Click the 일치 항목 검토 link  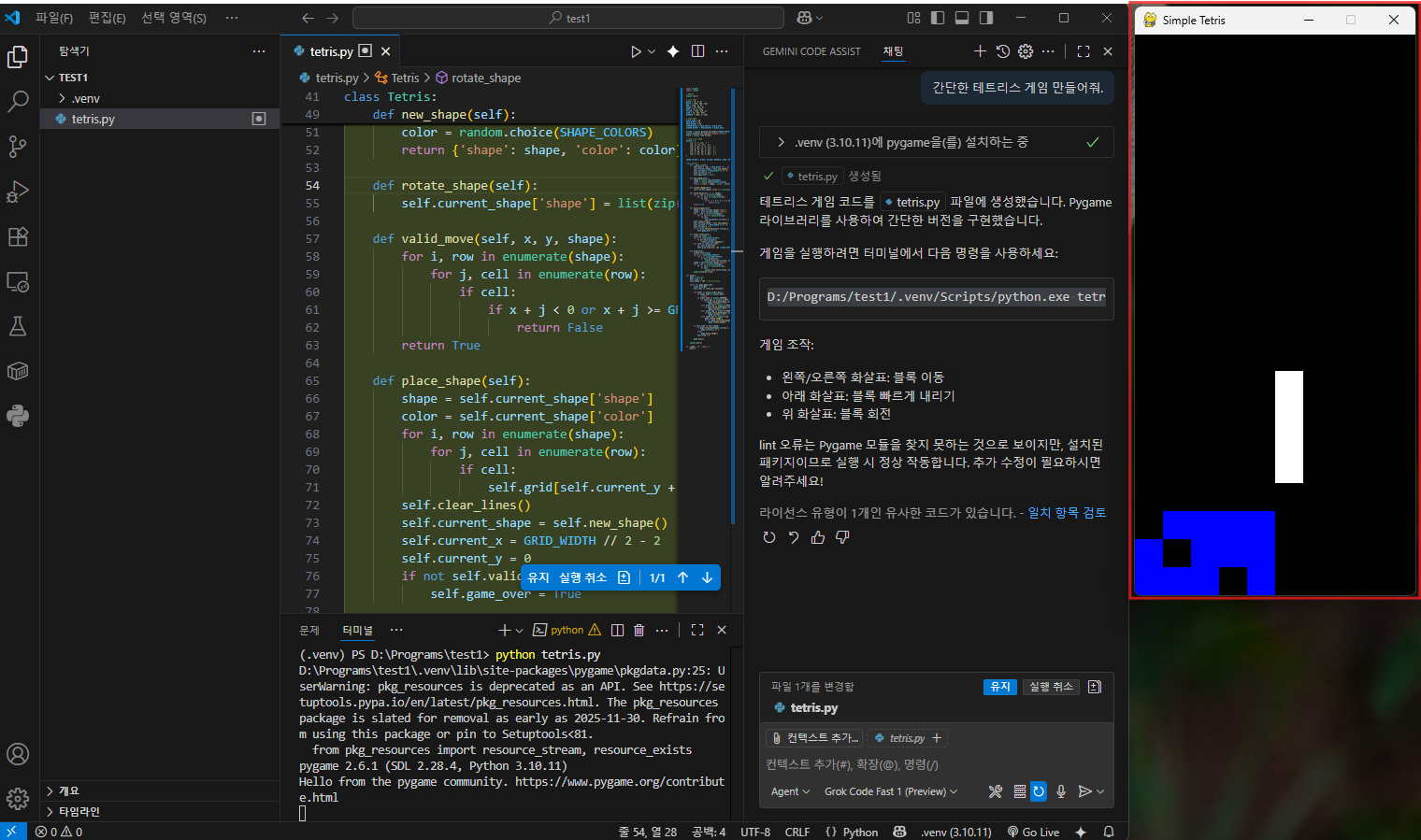[x=1067, y=513]
